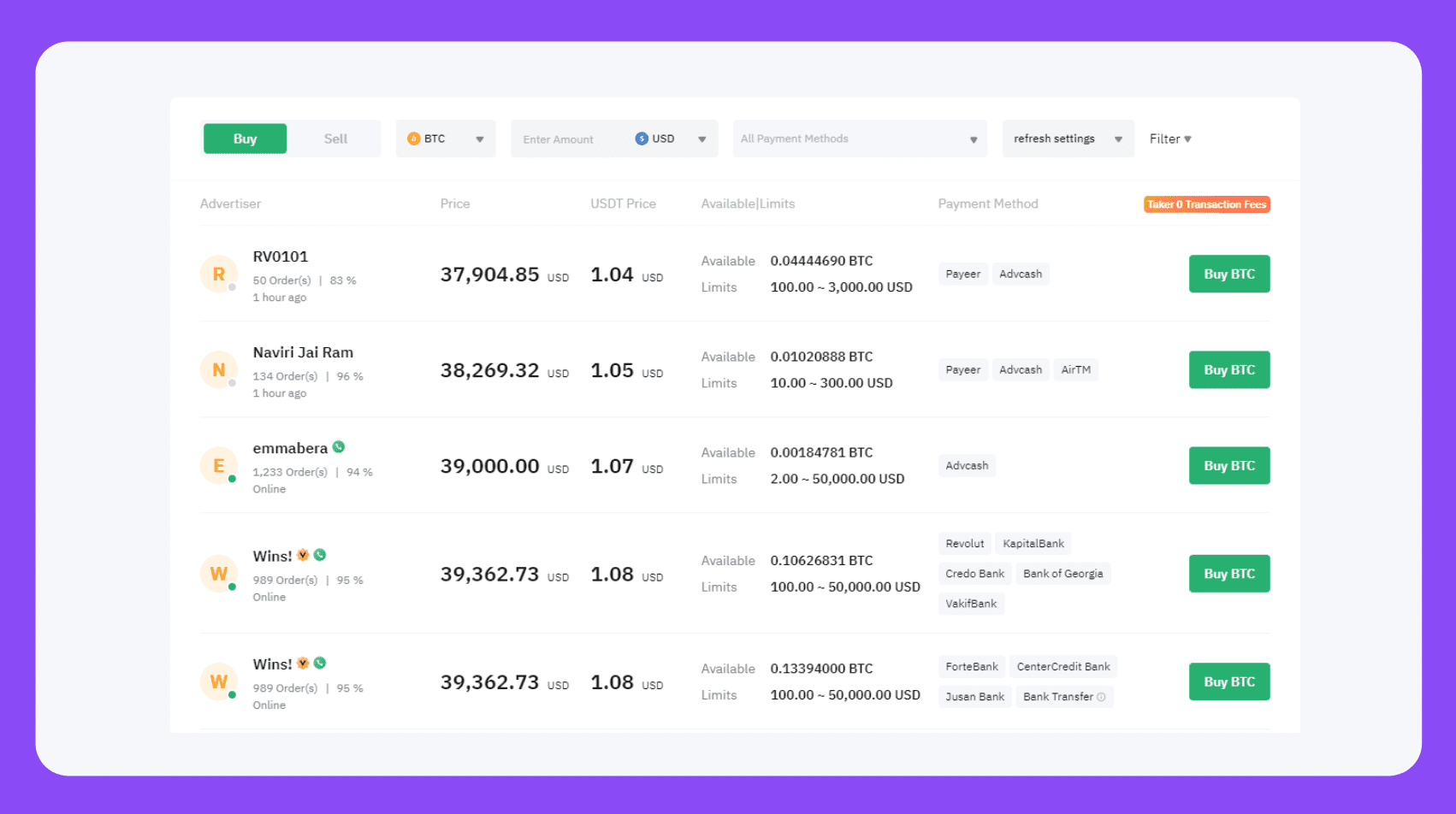Click Buy BTC for Wins! Revolut offer
This screenshot has height=814, width=1456.
tap(1229, 574)
